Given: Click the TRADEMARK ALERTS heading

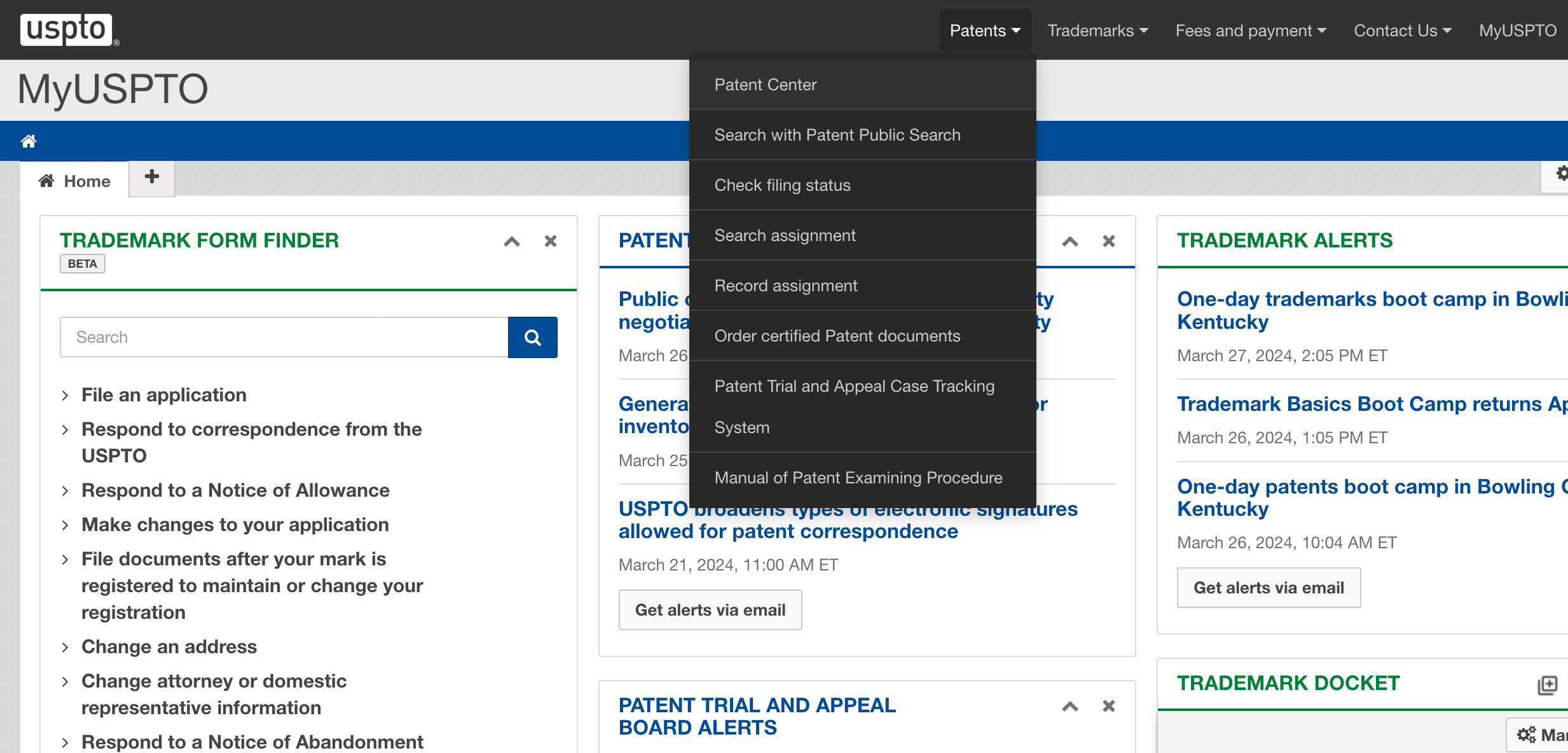Looking at the screenshot, I should coord(1284,240).
